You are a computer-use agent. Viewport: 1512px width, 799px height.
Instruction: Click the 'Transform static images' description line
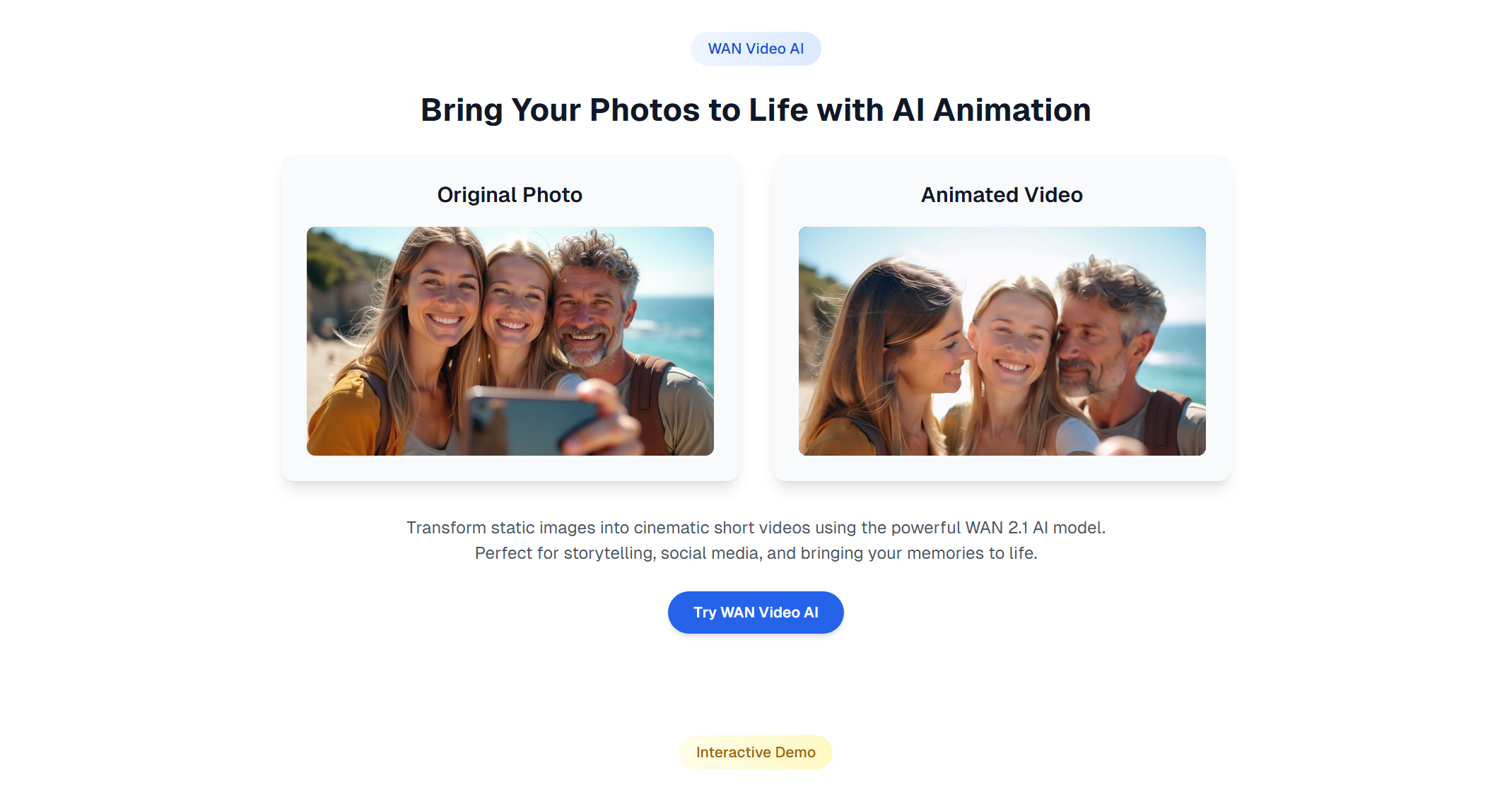click(x=756, y=528)
